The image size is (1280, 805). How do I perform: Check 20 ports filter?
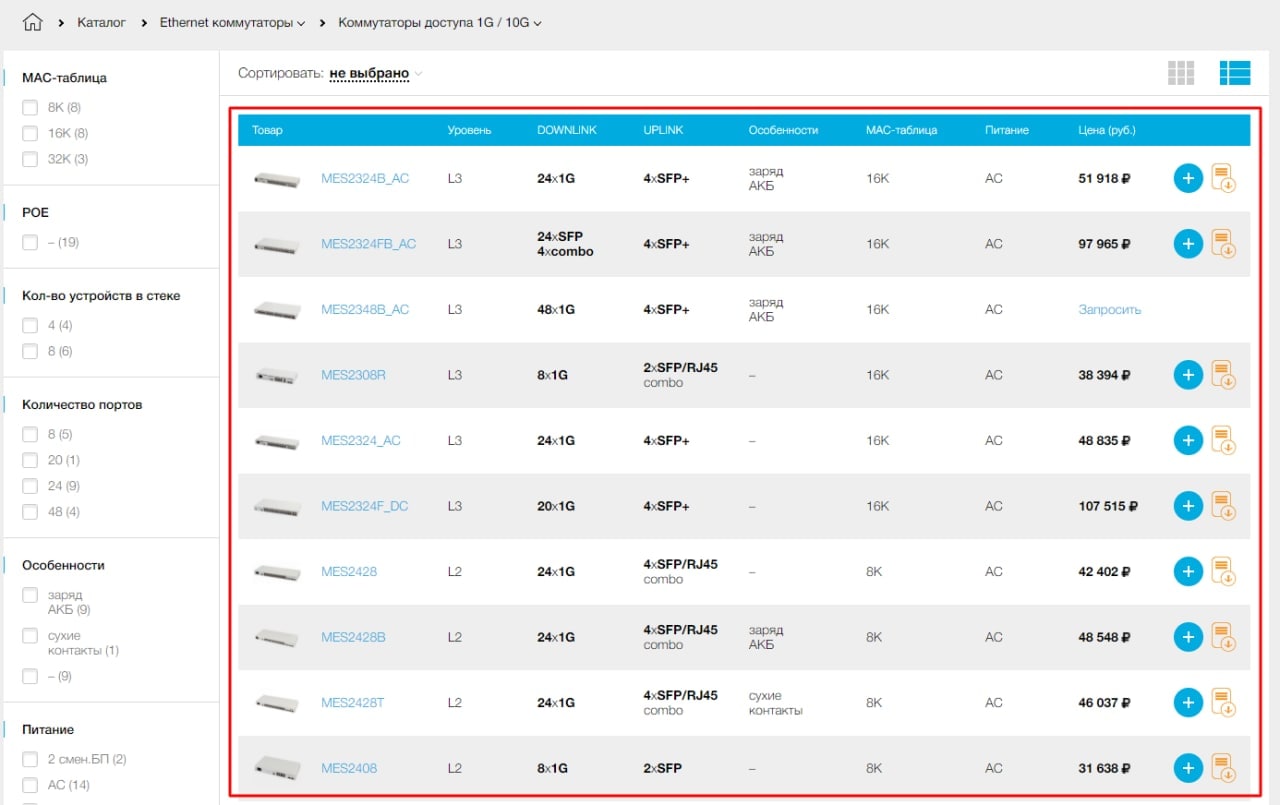click(30, 460)
